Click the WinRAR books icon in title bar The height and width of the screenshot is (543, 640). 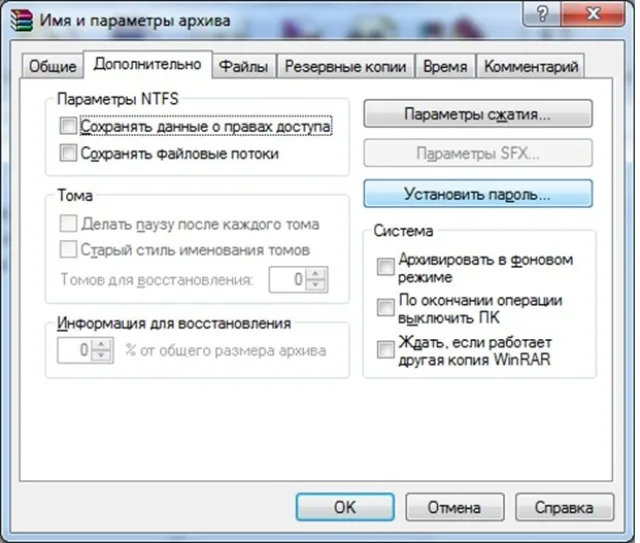click(x=22, y=20)
